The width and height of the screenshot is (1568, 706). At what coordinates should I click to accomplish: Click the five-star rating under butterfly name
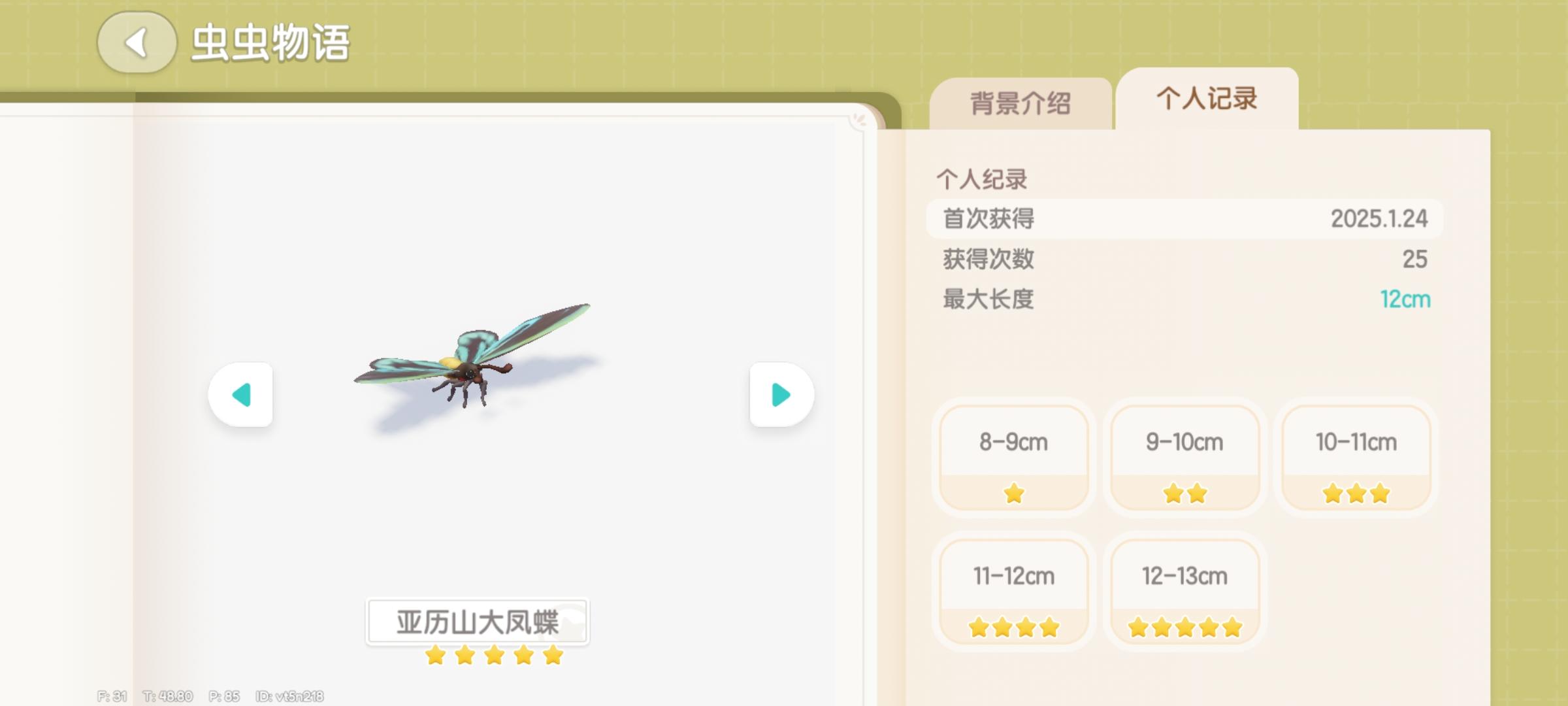pyautogui.click(x=494, y=654)
